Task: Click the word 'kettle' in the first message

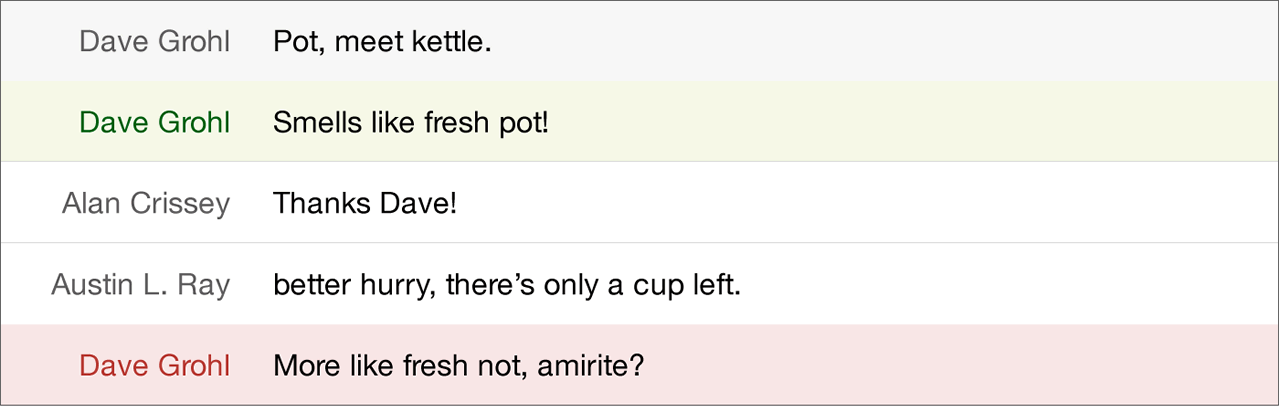Action: (x=448, y=42)
